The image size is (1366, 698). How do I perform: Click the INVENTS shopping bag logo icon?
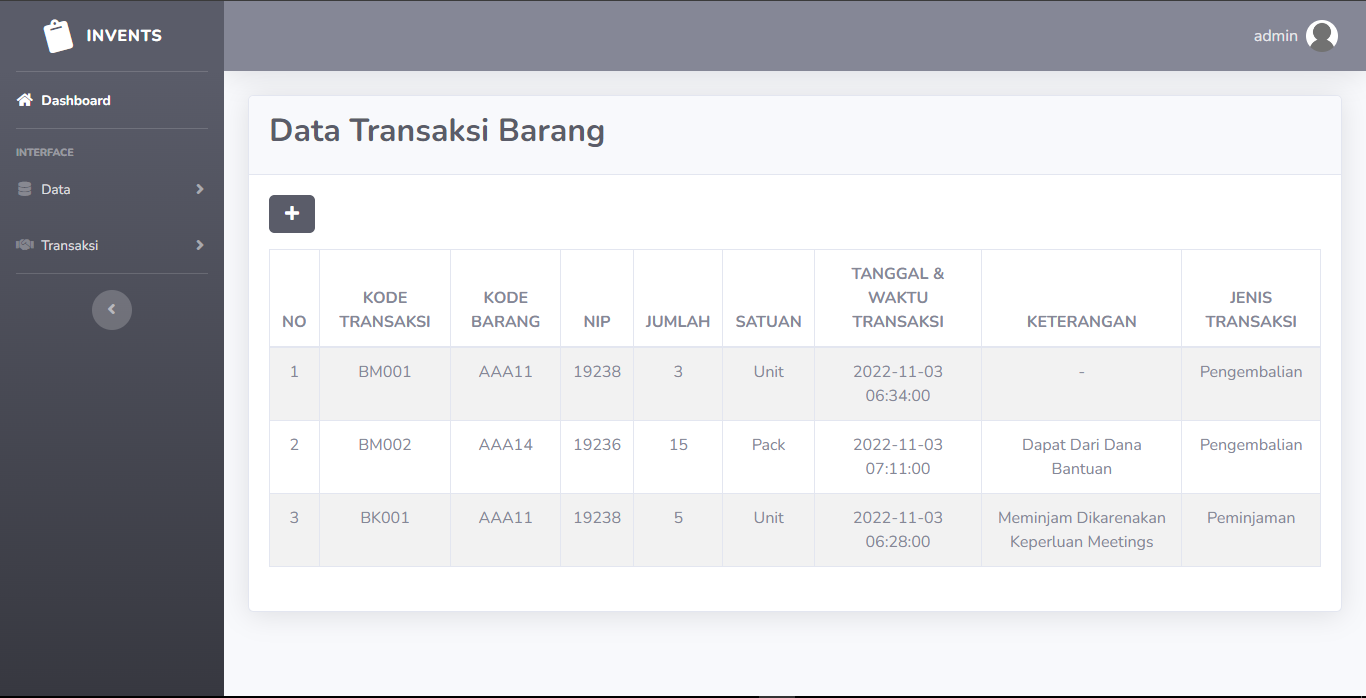click(58, 34)
